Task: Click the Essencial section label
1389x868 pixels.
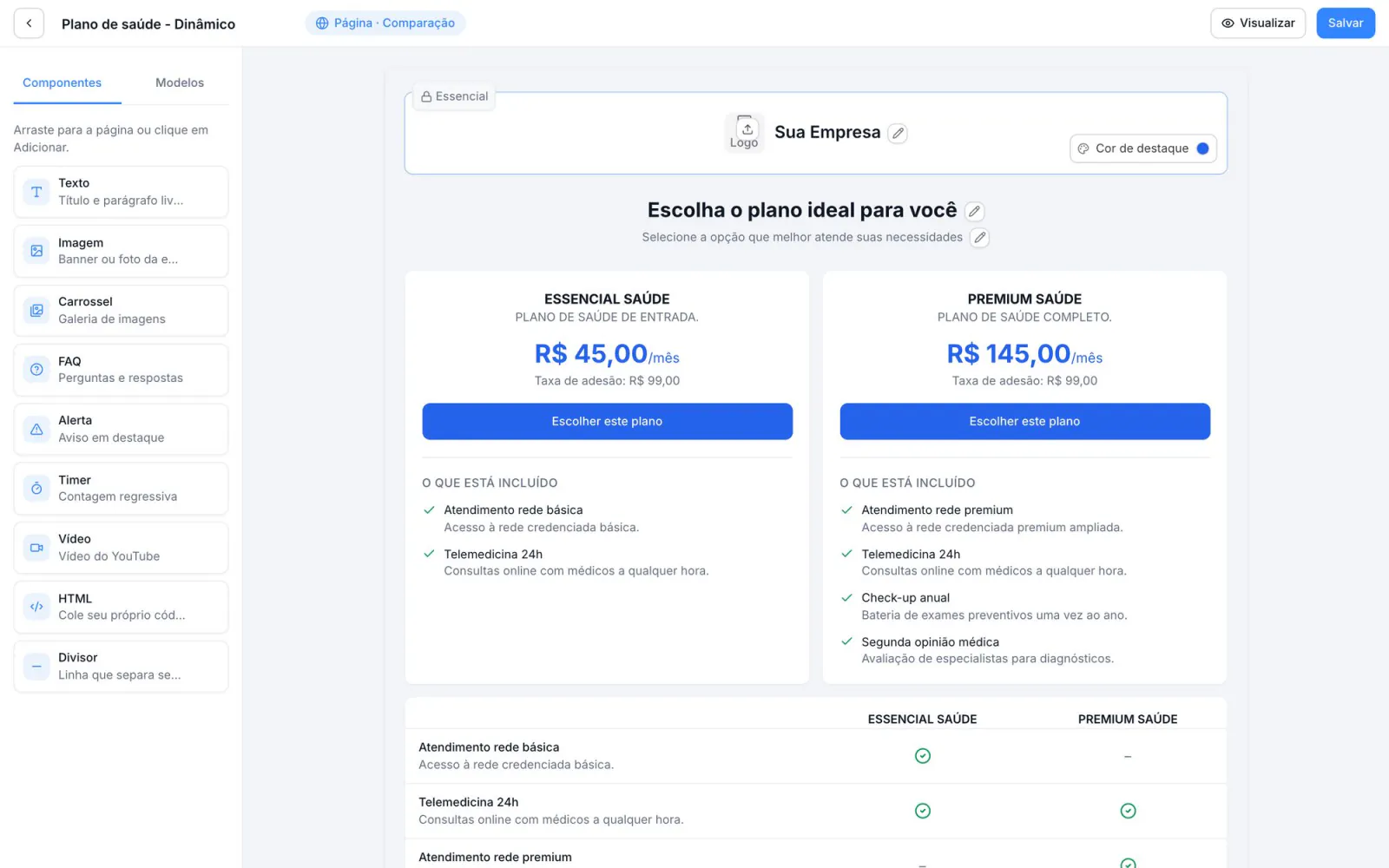Action: tap(454, 96)
